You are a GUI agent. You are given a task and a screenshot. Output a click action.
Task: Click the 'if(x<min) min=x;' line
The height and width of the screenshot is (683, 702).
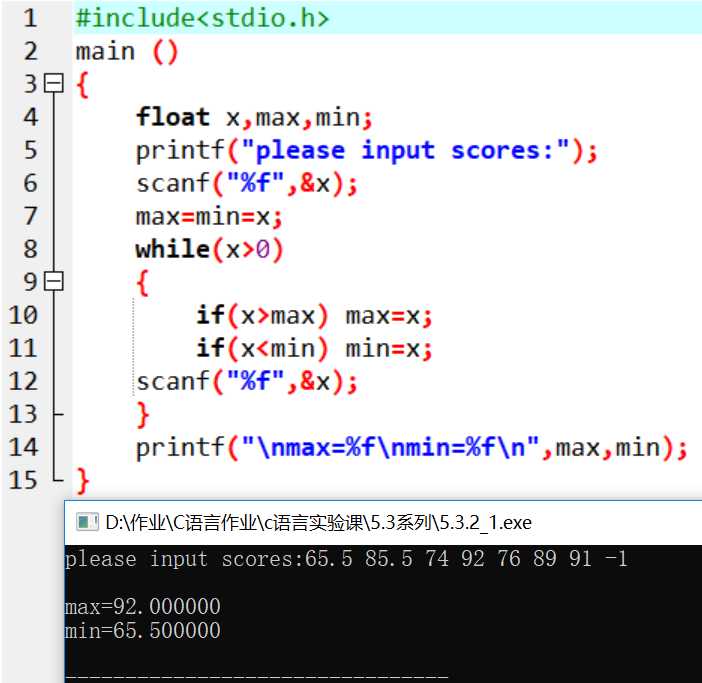point(314,349)
